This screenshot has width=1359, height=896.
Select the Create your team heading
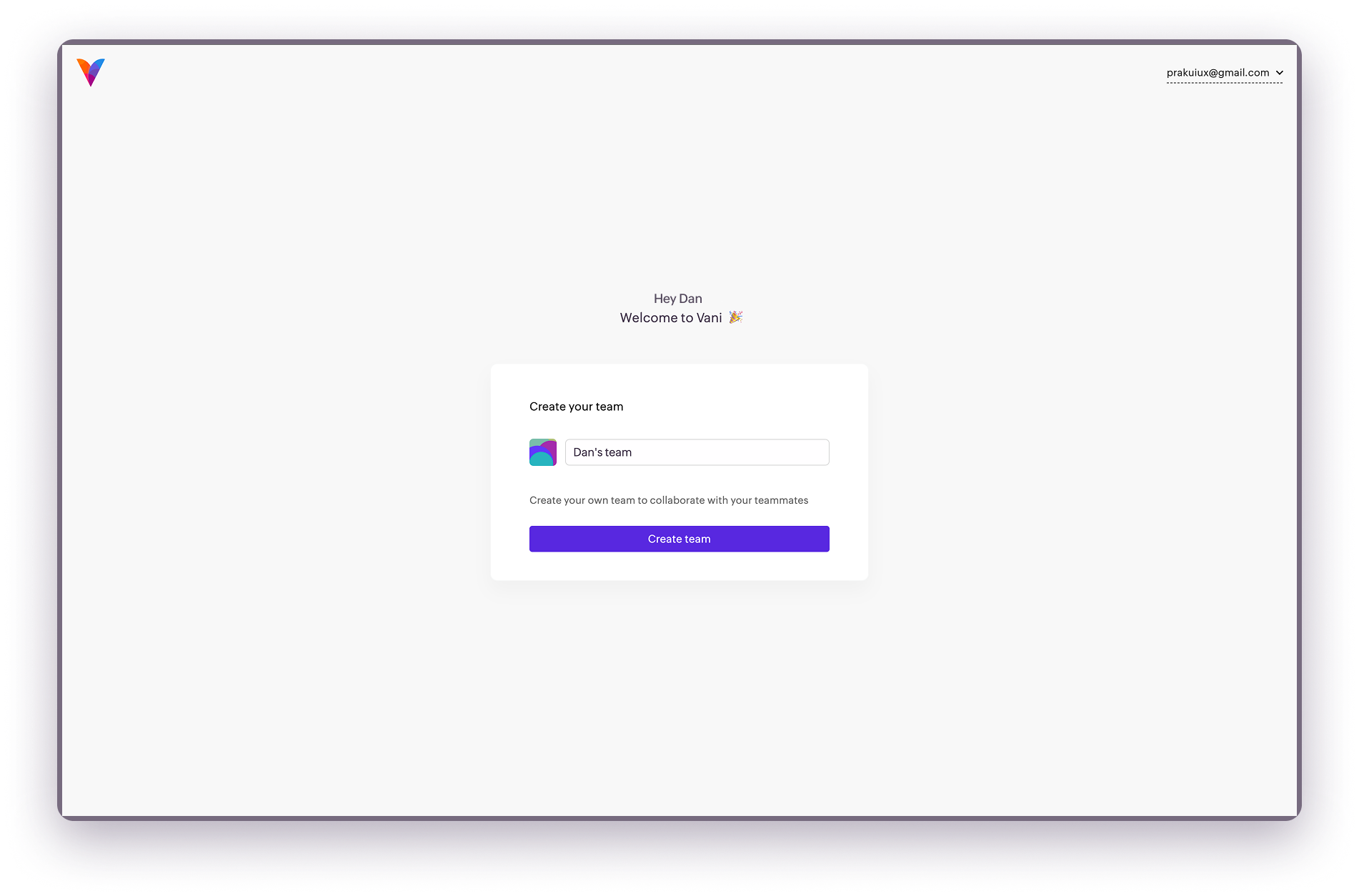pyautogui.click(x=577, y=407)
